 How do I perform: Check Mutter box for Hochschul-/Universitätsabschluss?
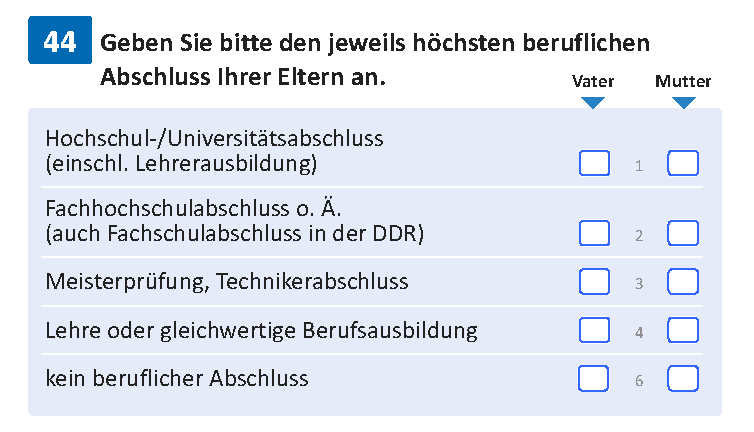683,163
